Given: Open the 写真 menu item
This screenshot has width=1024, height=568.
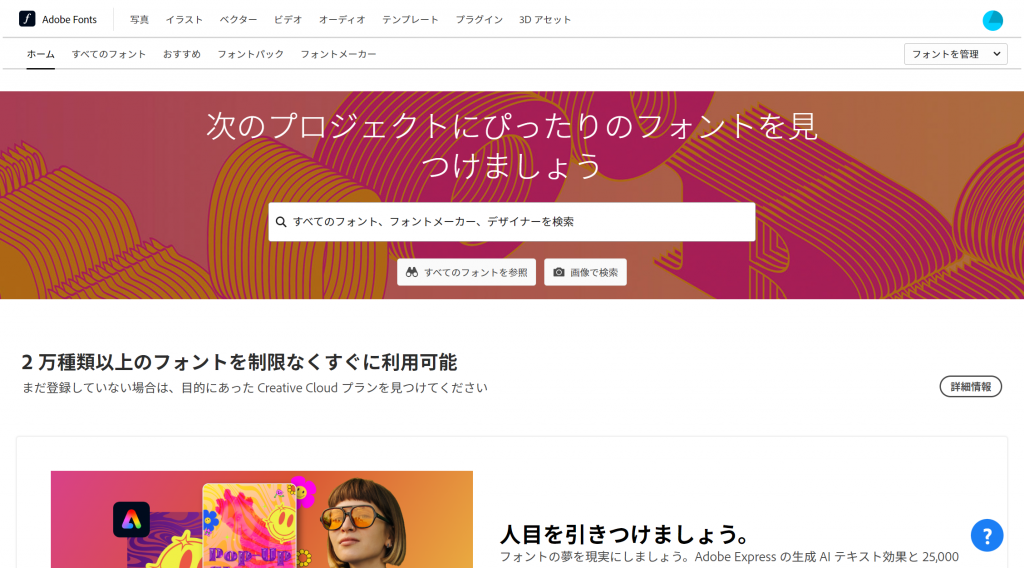Looking at the screenshot, I should (139, 20).
